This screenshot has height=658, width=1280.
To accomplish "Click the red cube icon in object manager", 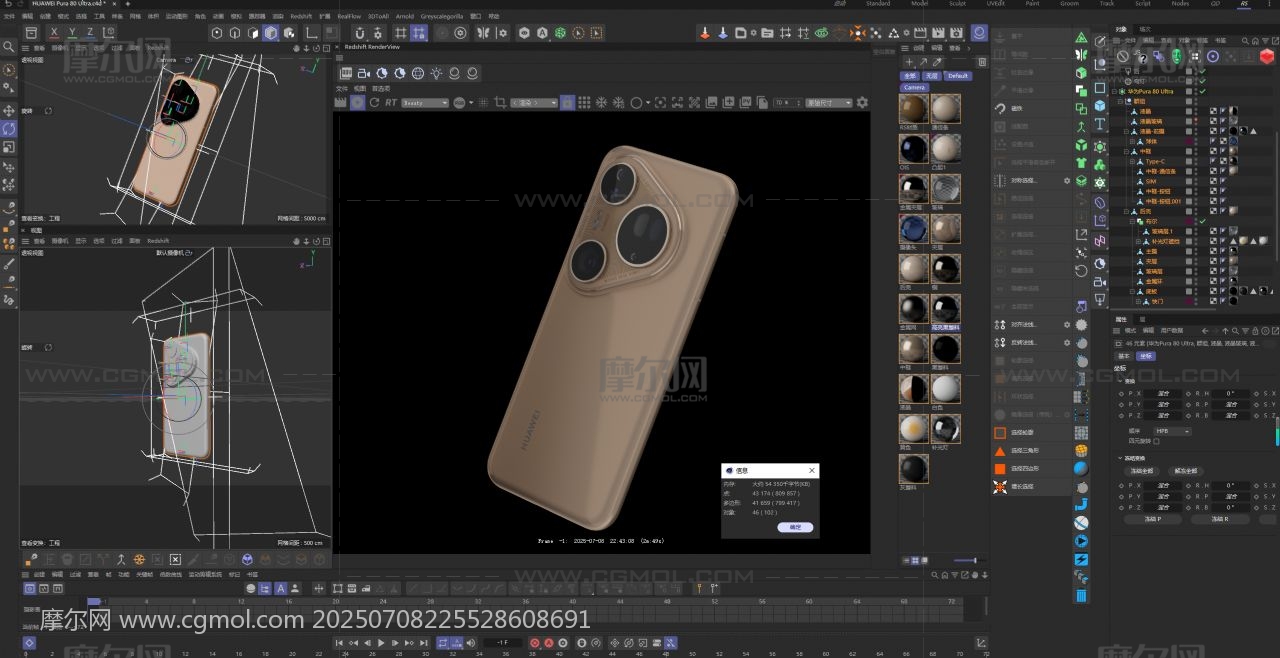I will pyautogui.click(x=1267, y=57).
